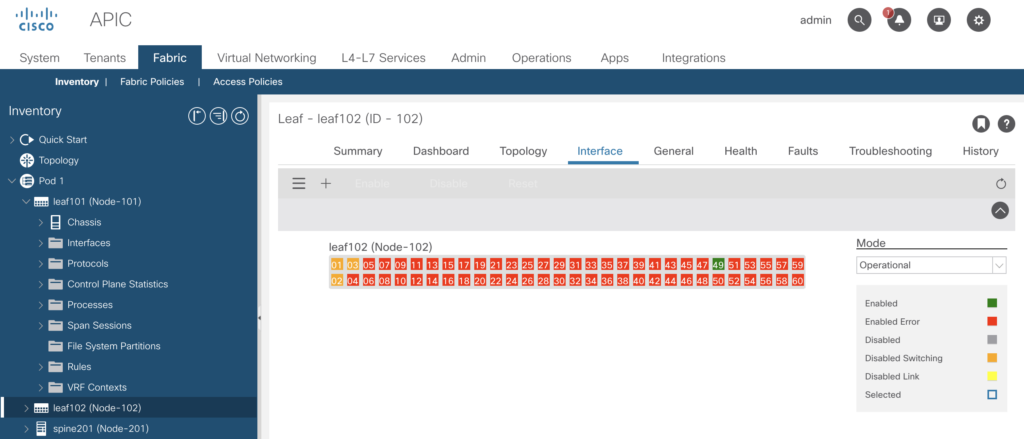Click the Interfaces folder icon
1024x439 pixels.
coord(56,243)
